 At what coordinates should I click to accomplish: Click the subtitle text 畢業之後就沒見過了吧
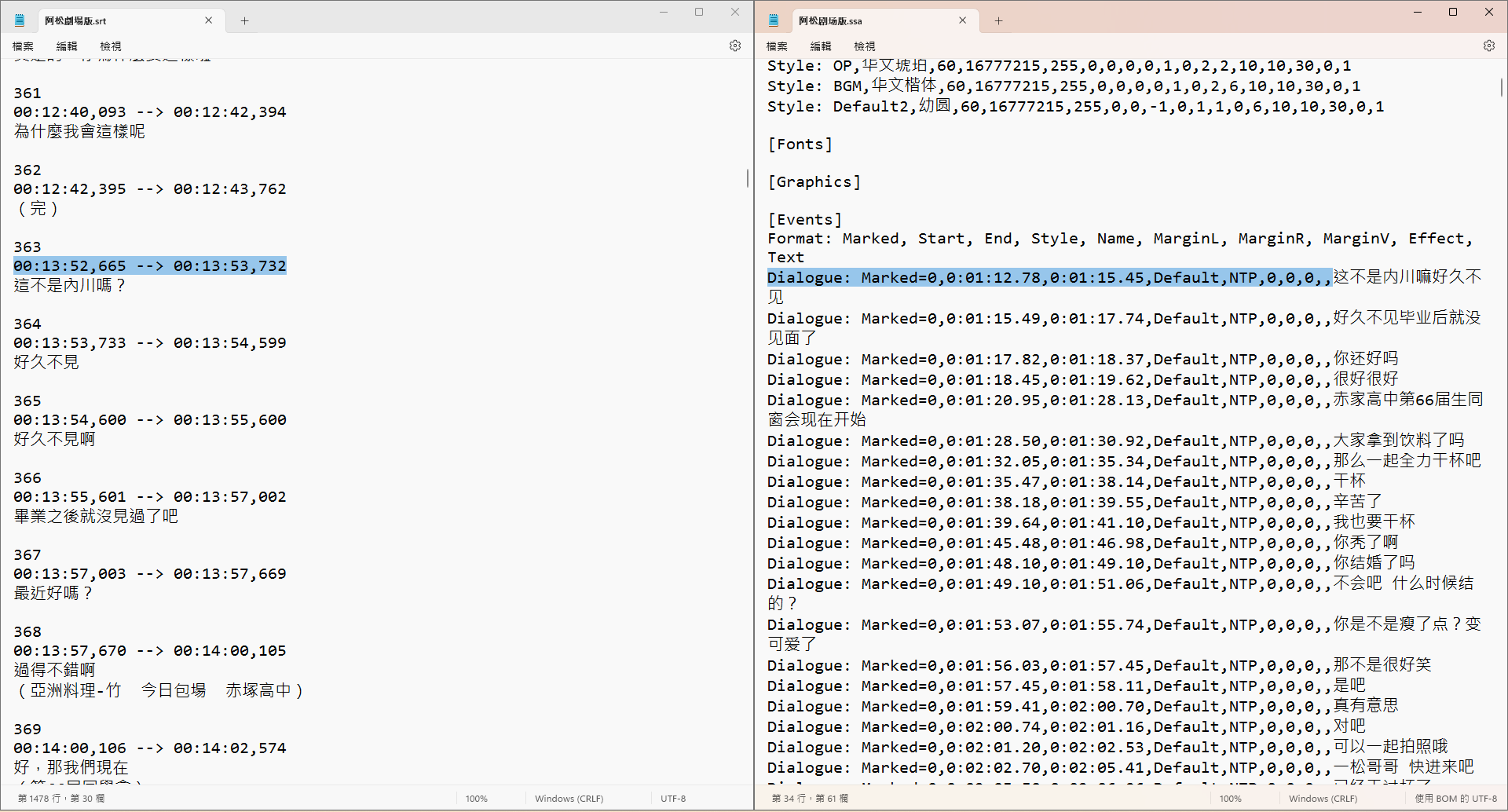(x=96, y=516)
